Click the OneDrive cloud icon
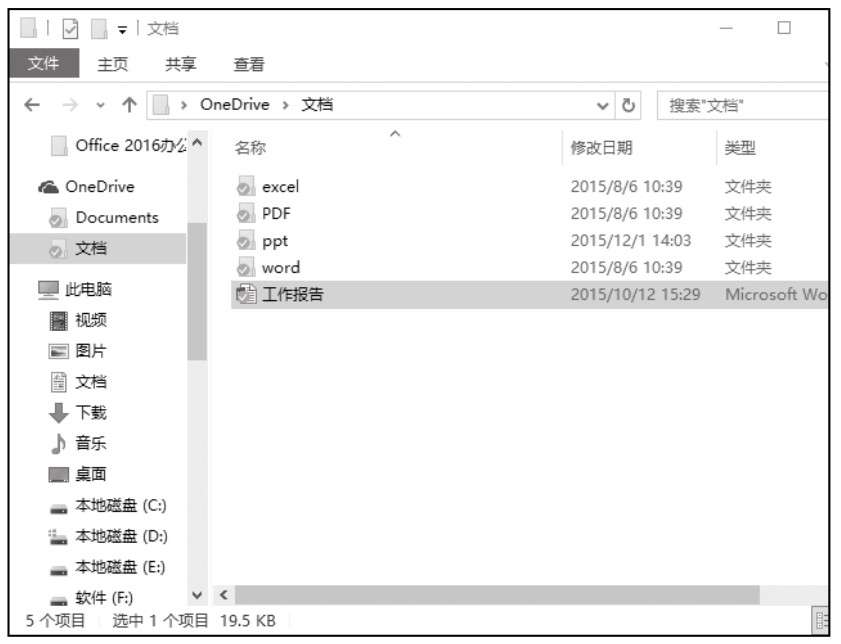This screenshot has width=841, height=644. point(48,187)
